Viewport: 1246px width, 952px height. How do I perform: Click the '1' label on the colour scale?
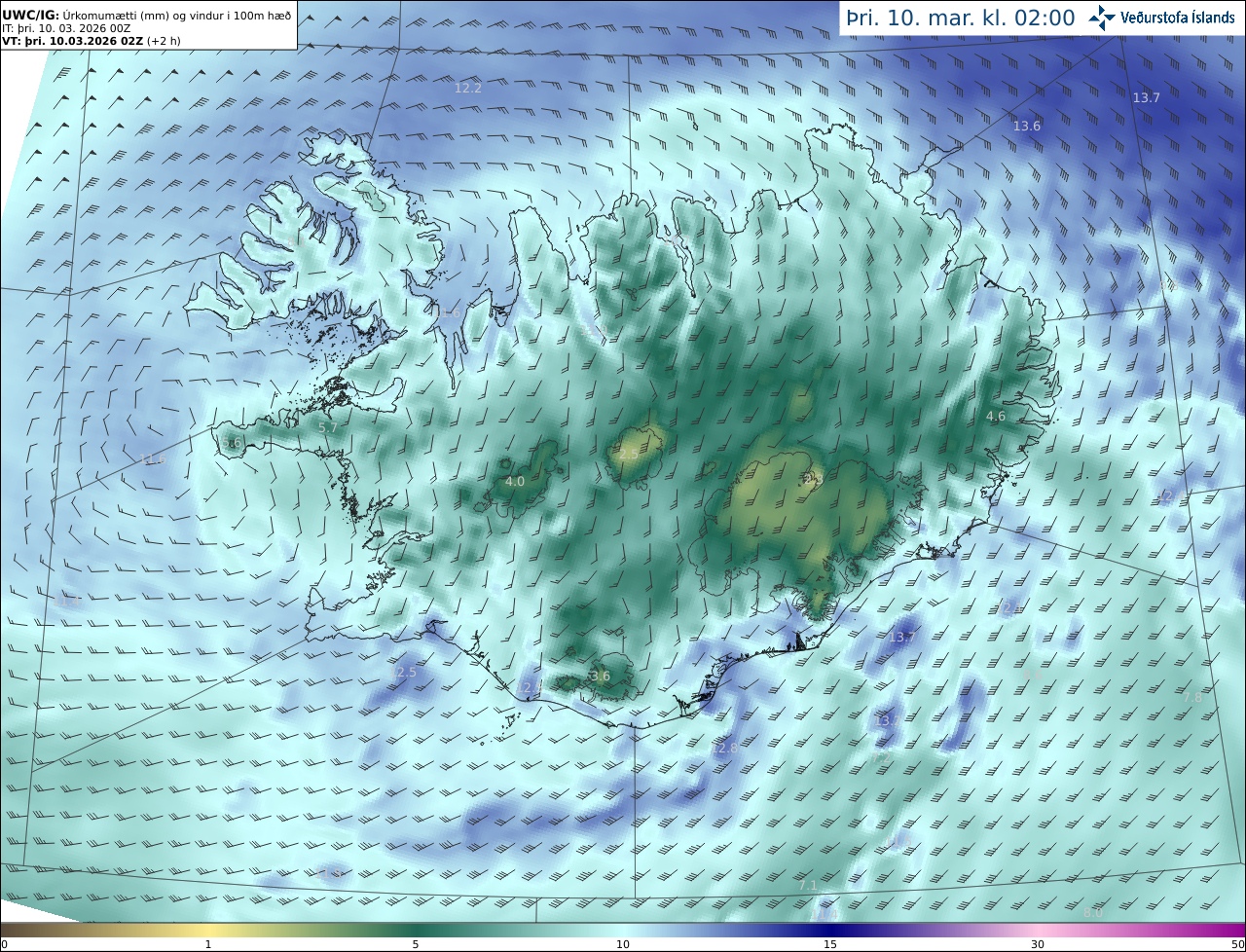[208, 944]
